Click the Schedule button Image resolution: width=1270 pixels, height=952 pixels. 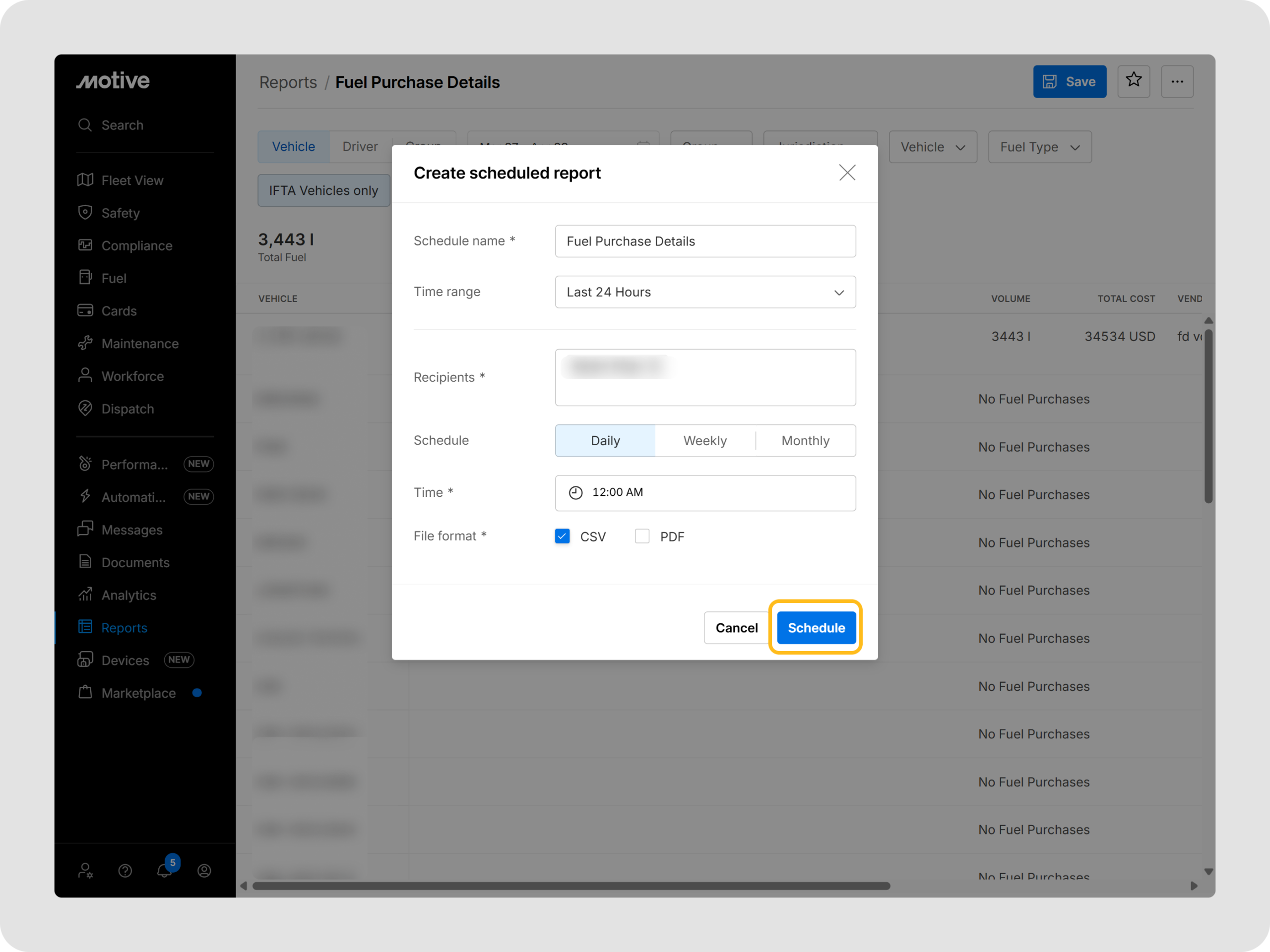tap(816, 627)
